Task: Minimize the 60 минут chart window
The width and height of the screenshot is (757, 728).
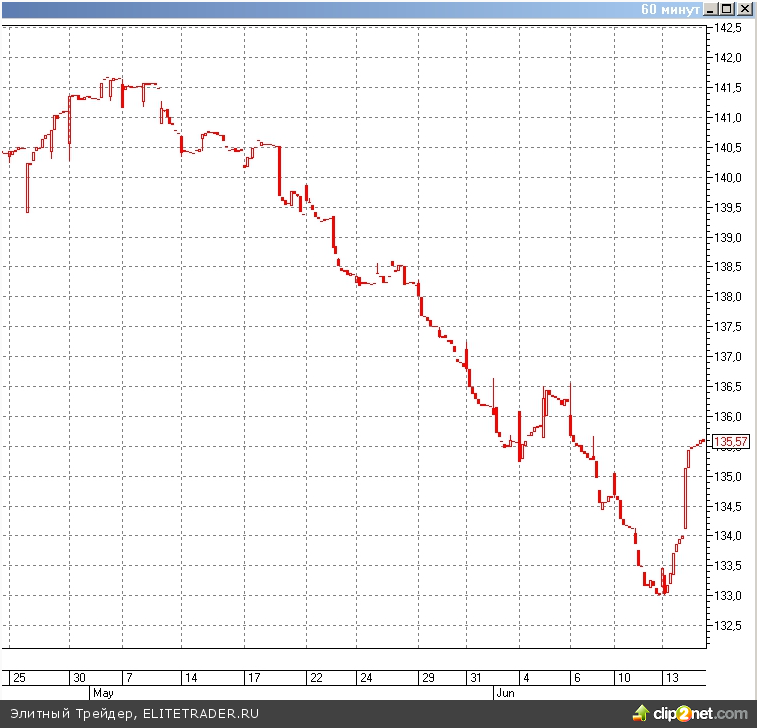Action: (712, 9)
